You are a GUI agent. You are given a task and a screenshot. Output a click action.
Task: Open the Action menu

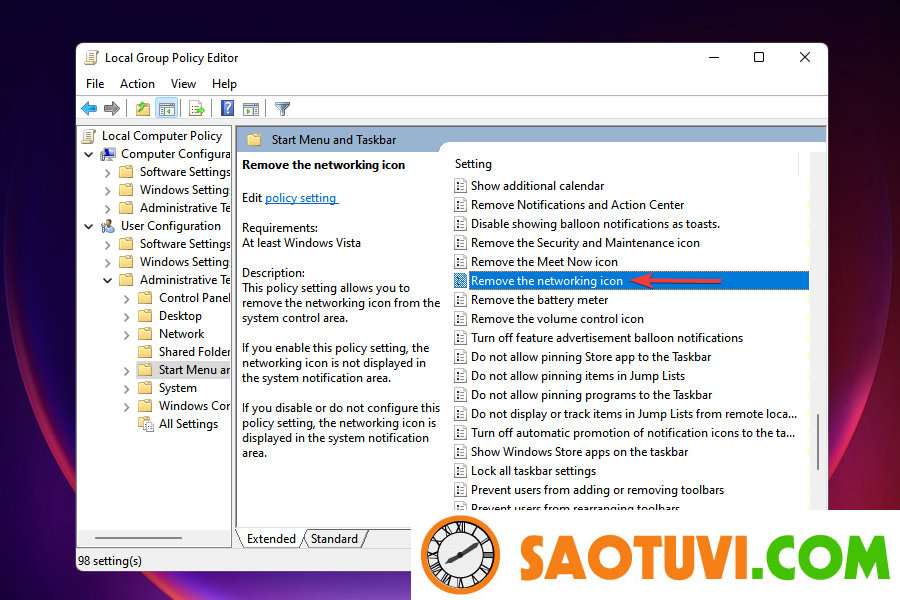[137, 84]
